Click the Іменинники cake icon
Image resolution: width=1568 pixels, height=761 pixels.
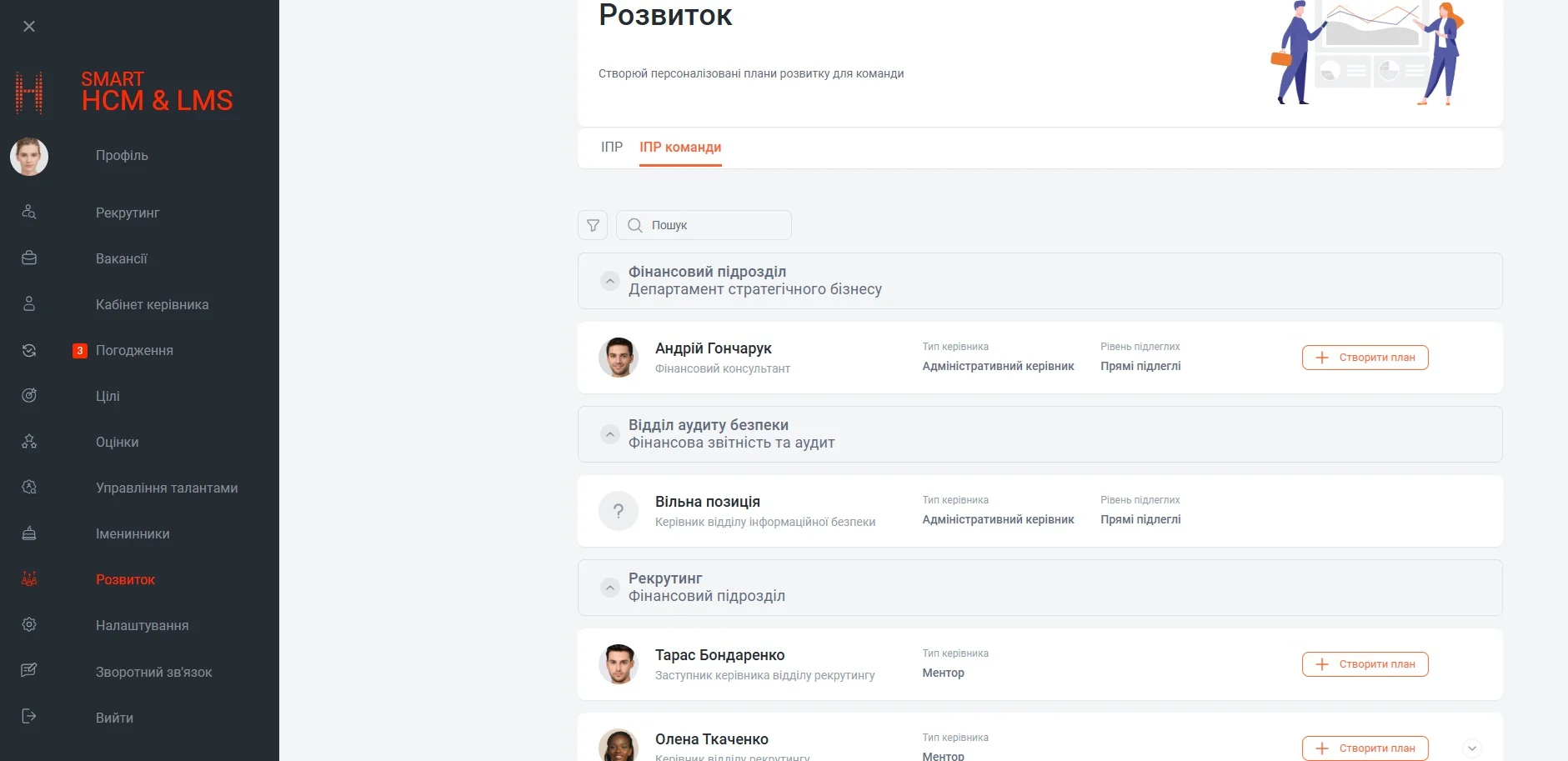click(29, 533)
